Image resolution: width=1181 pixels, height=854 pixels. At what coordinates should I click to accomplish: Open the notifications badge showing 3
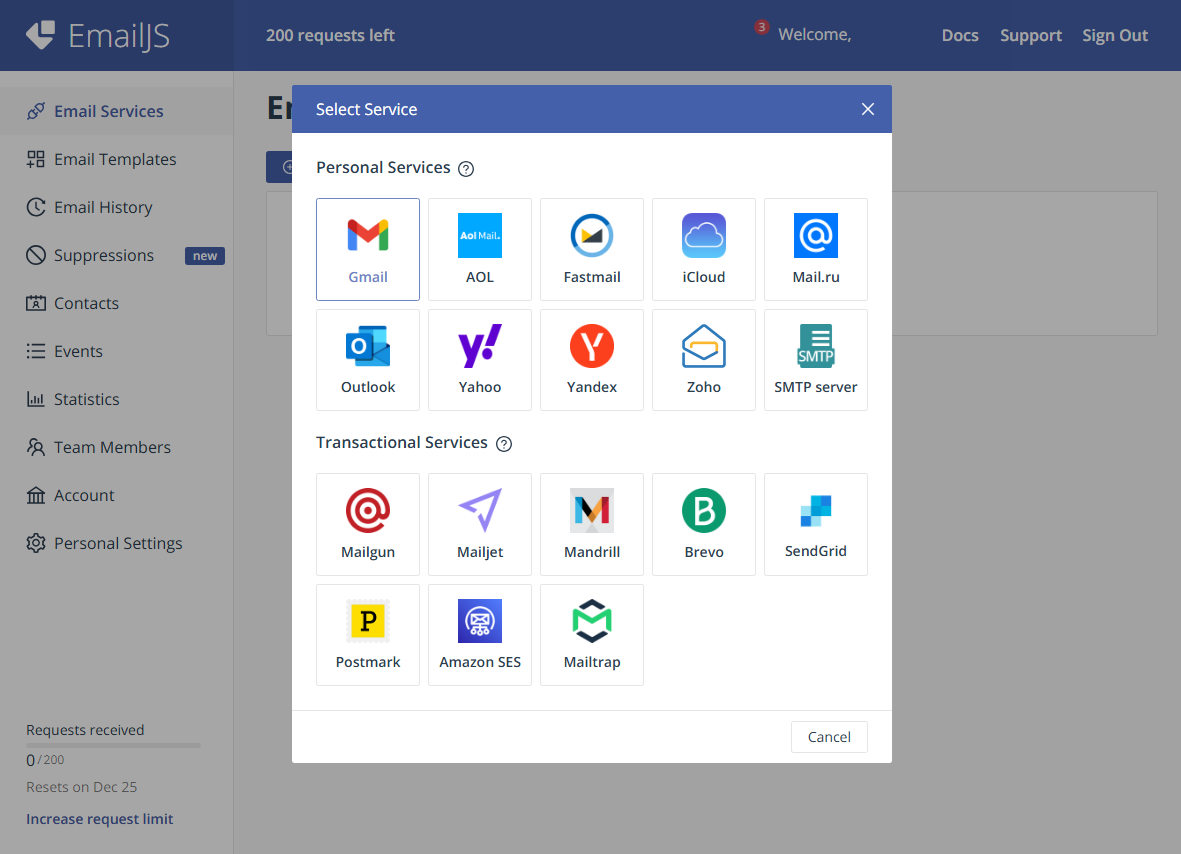(x=761, y=27)
